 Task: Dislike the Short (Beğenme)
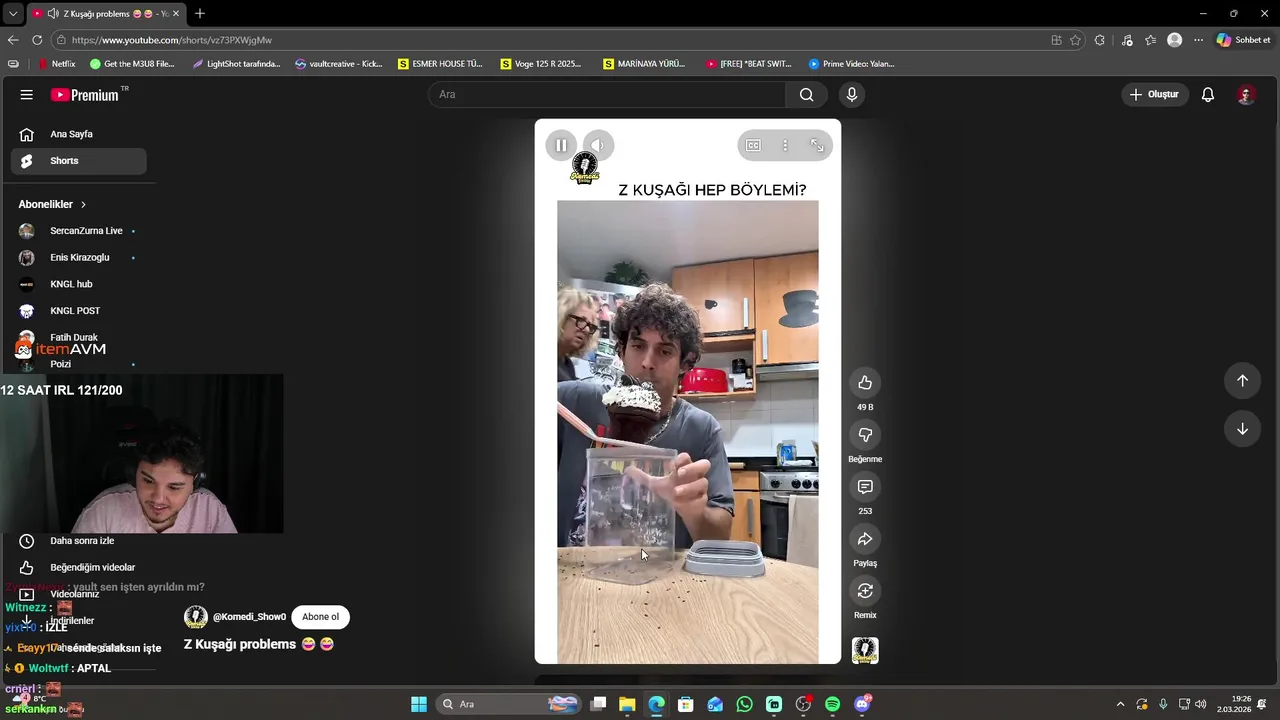[x=865, y=435]
